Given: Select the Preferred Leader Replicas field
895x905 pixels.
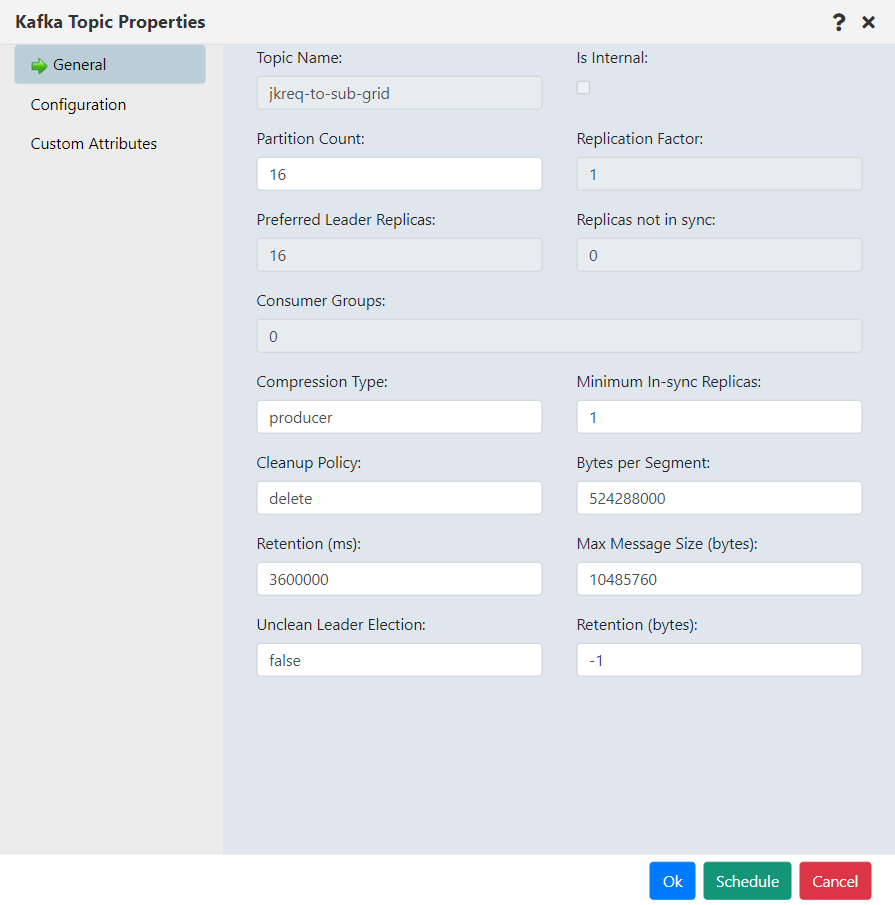Looking at the screenshot, I should click(399, 254).
